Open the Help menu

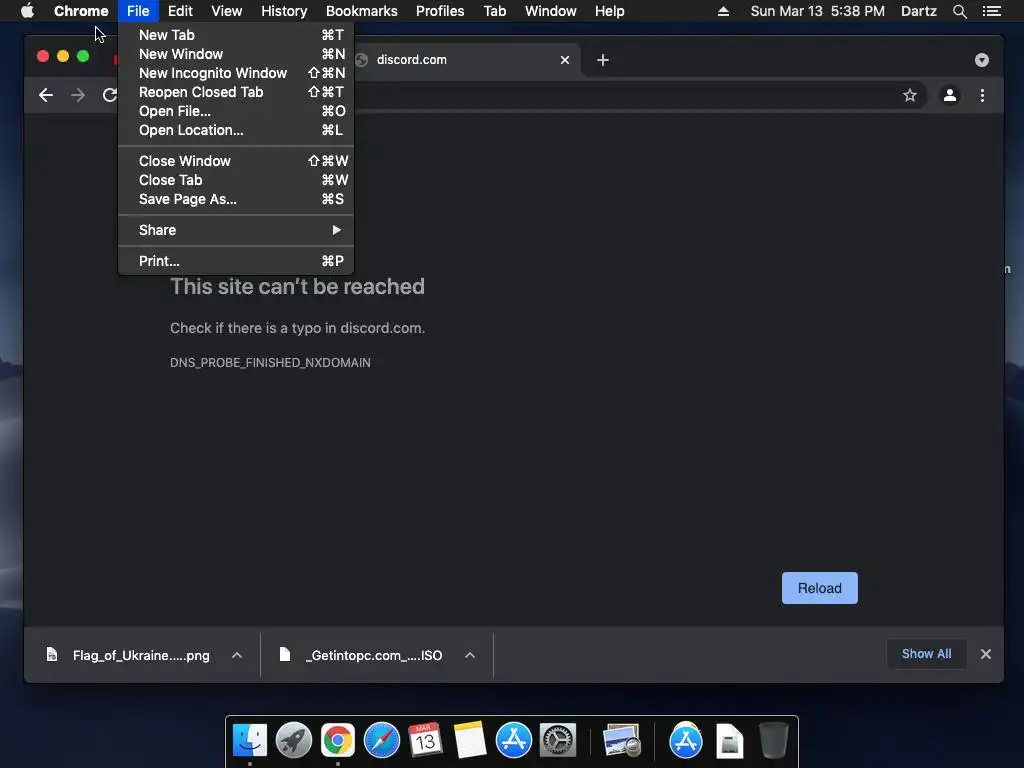point(609,11)
